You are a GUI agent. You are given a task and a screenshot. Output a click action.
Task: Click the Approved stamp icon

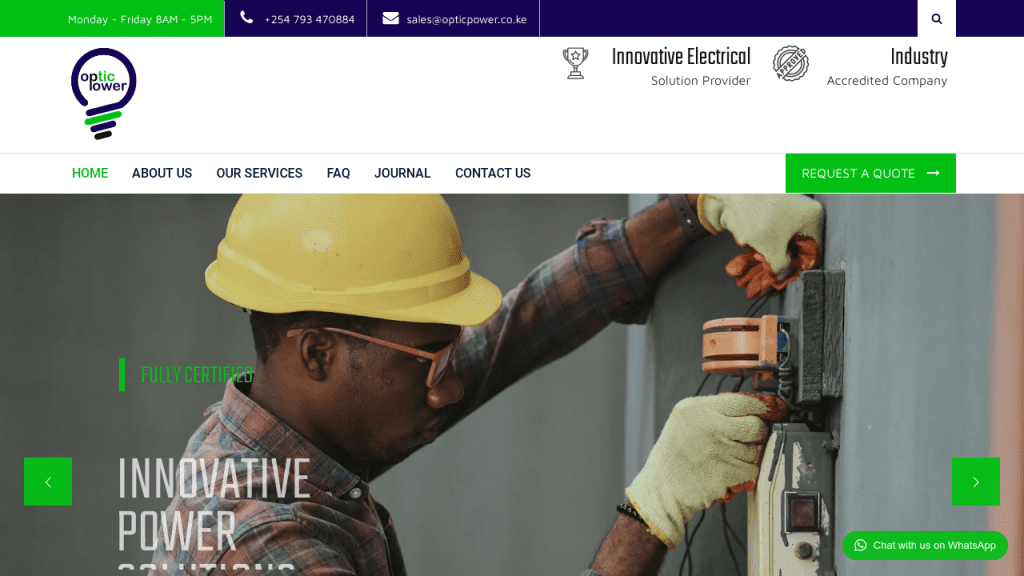(x=791, y=63)
